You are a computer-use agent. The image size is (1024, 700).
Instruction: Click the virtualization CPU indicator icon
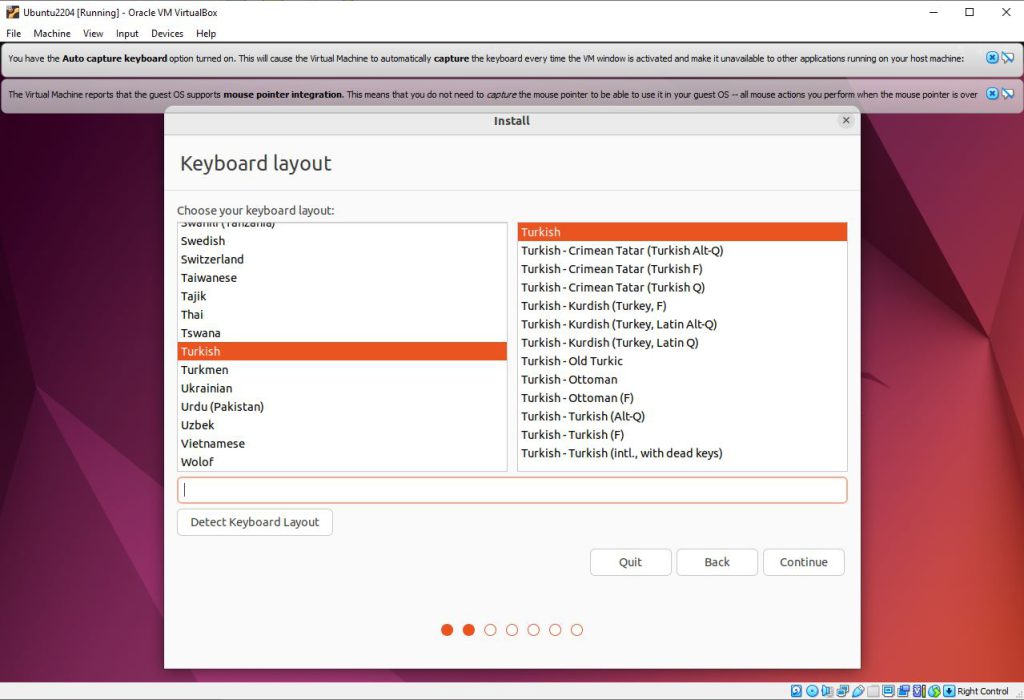point(920,691)
